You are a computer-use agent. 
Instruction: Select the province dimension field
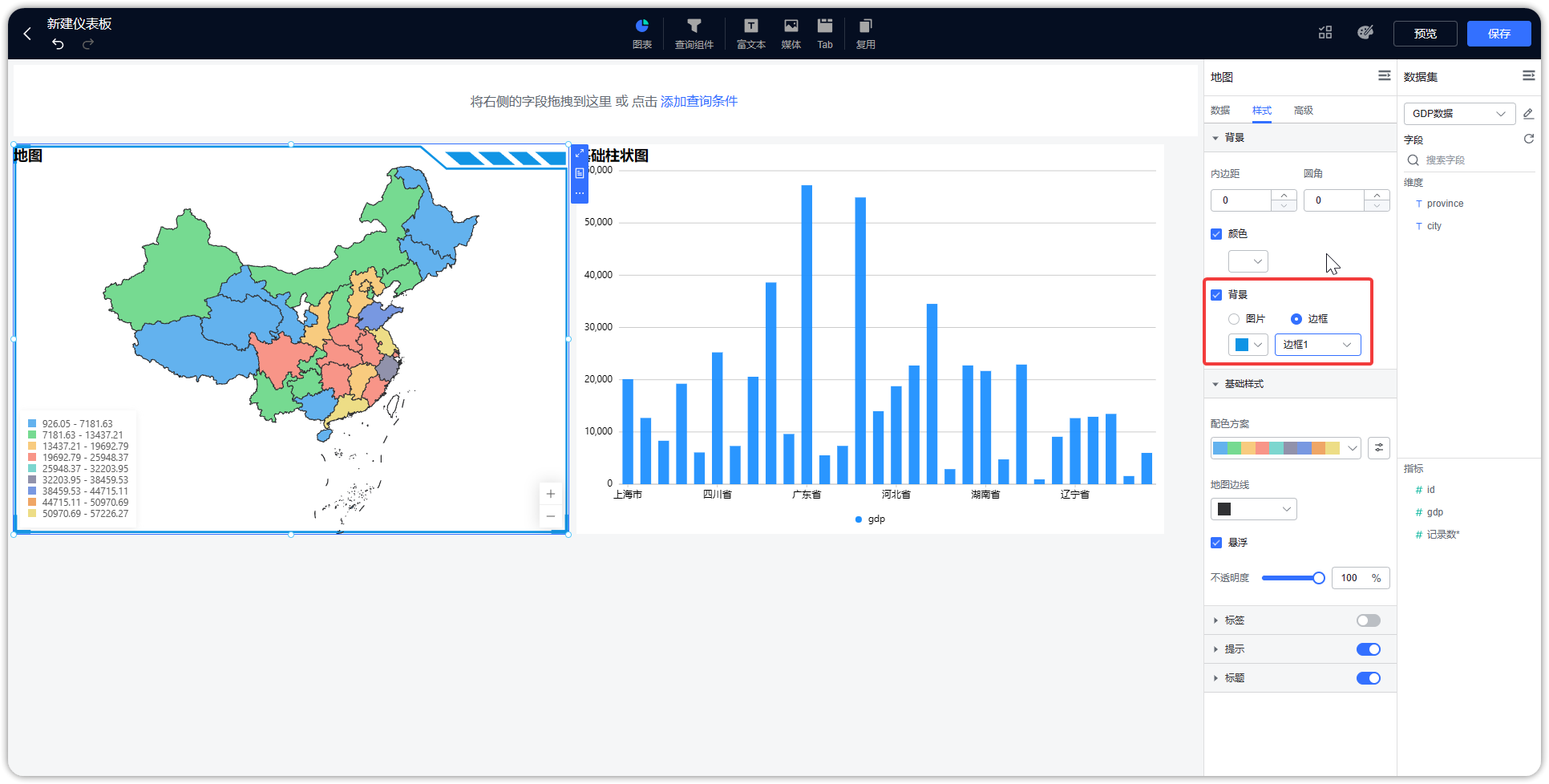point(1445,204)
